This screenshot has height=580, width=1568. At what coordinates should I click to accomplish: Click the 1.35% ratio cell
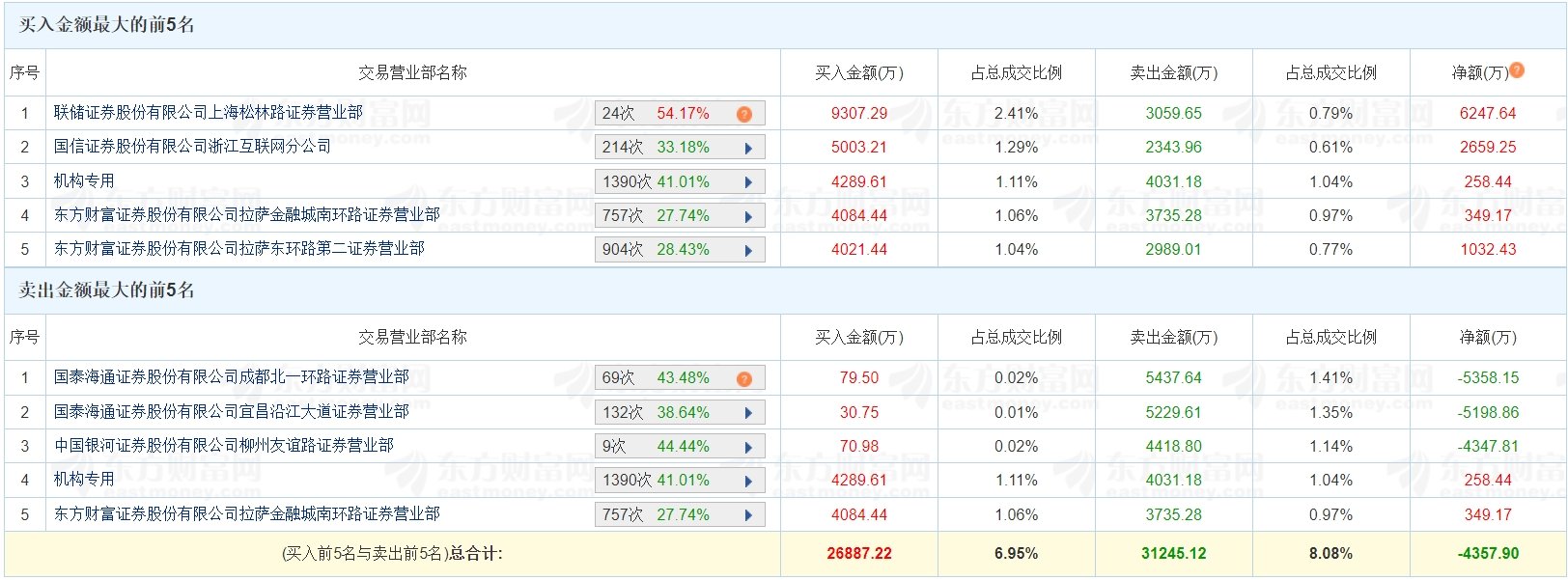tap(1330, 412)
